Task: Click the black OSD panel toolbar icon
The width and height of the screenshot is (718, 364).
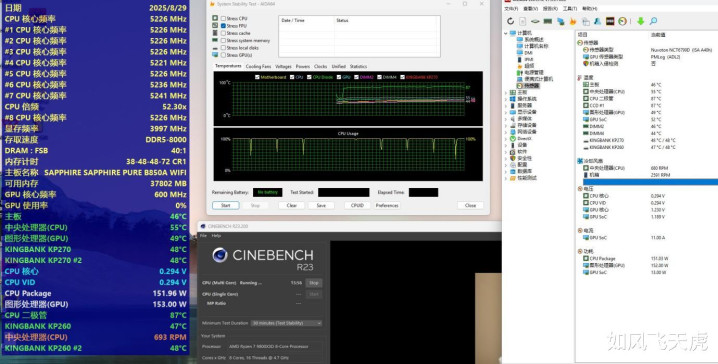Action: (x=610, y=21)
